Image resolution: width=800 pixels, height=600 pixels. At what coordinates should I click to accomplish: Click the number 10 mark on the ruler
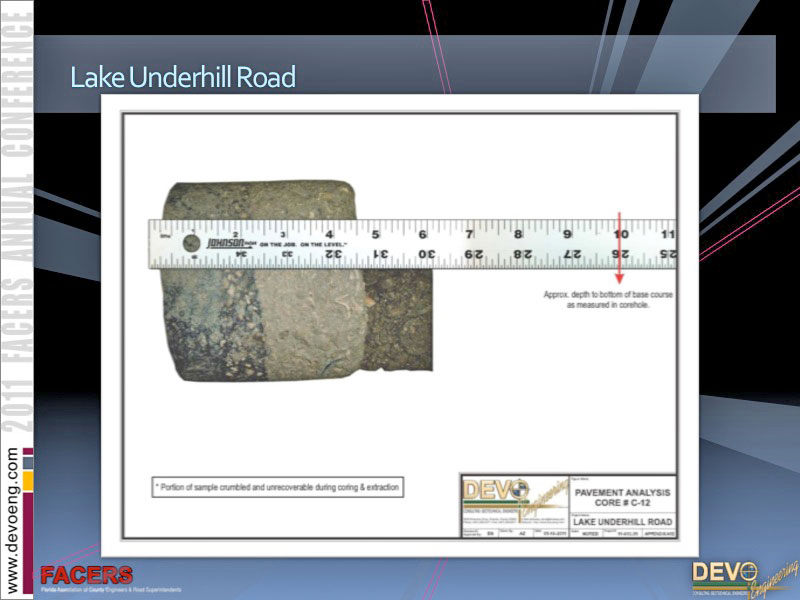(620, 234)
